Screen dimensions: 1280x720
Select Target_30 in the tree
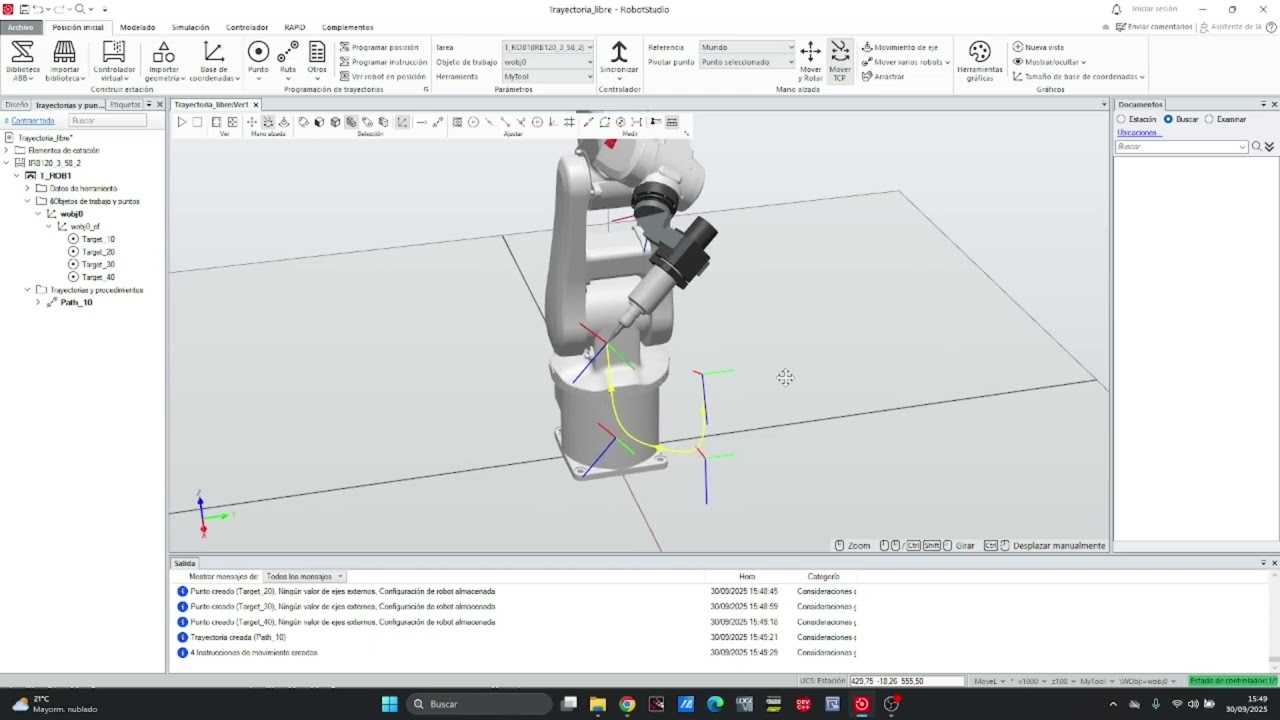pyautogui.click(x=98, y=264)
